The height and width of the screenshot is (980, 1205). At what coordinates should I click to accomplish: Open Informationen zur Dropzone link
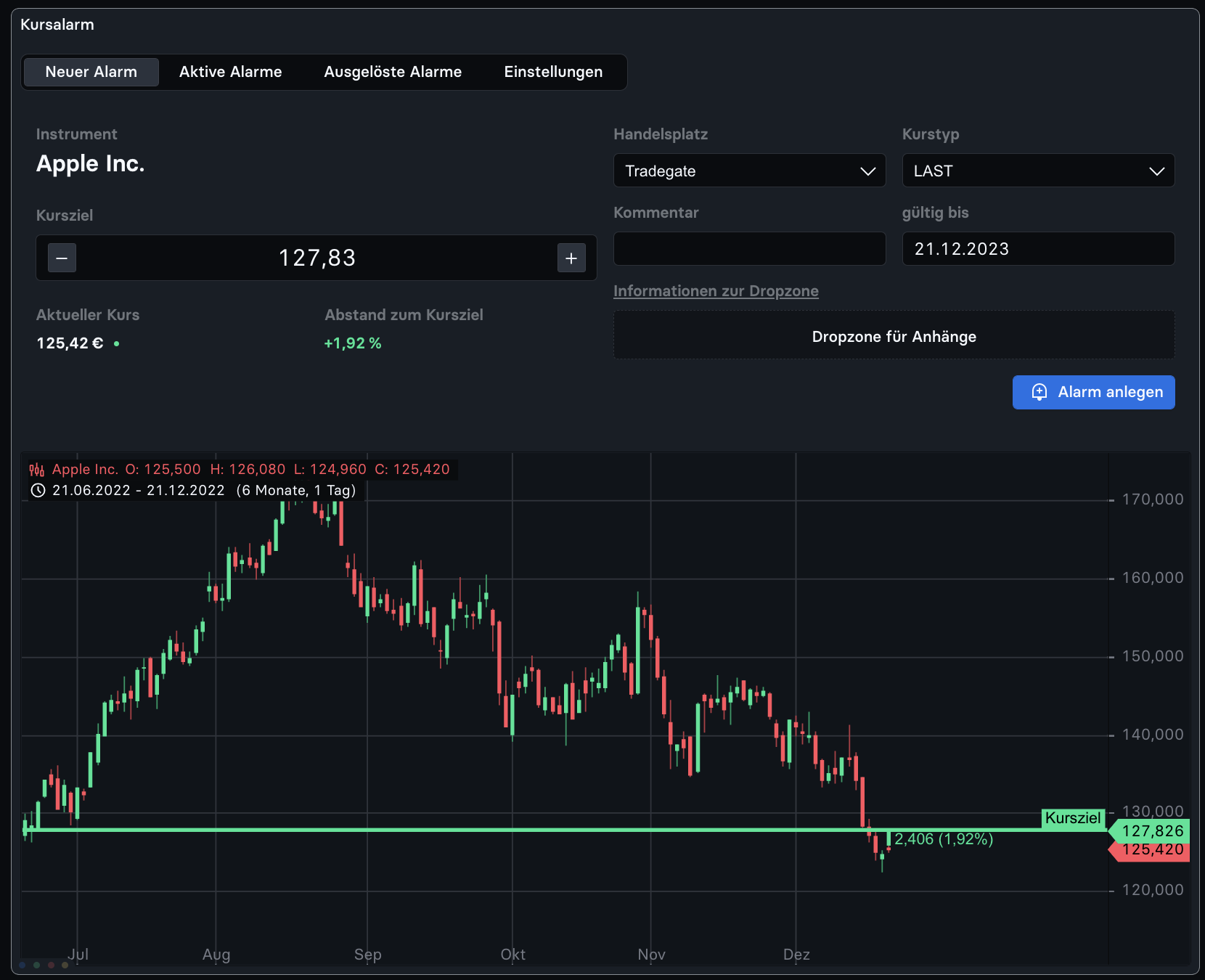[x=716, y=291]
